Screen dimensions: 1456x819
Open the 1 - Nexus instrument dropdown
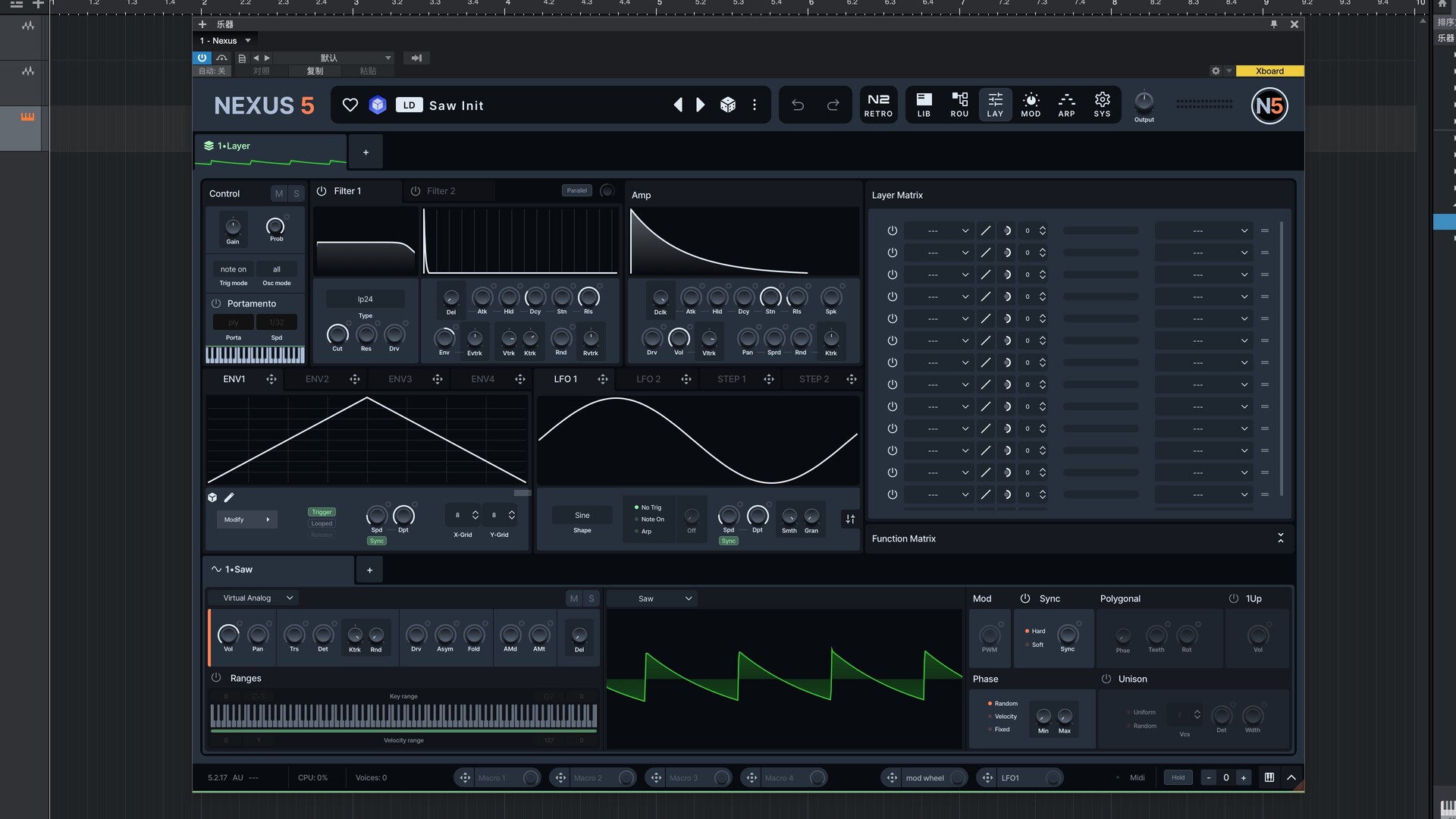224,41
